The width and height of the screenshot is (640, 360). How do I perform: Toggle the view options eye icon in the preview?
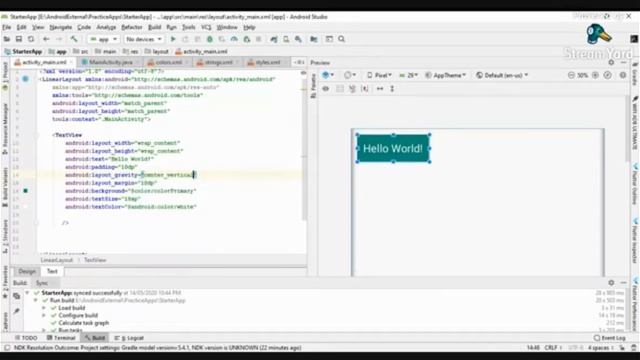point(326,89)
